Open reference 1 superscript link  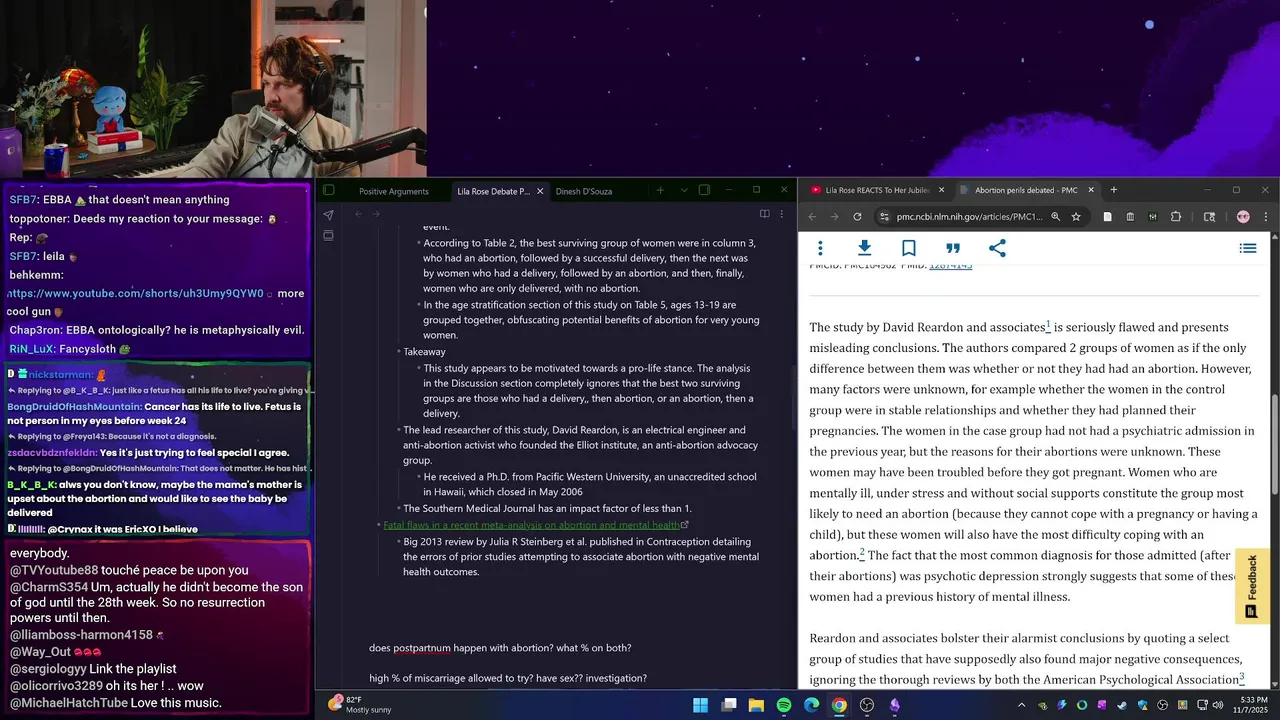coord(1048,325)
